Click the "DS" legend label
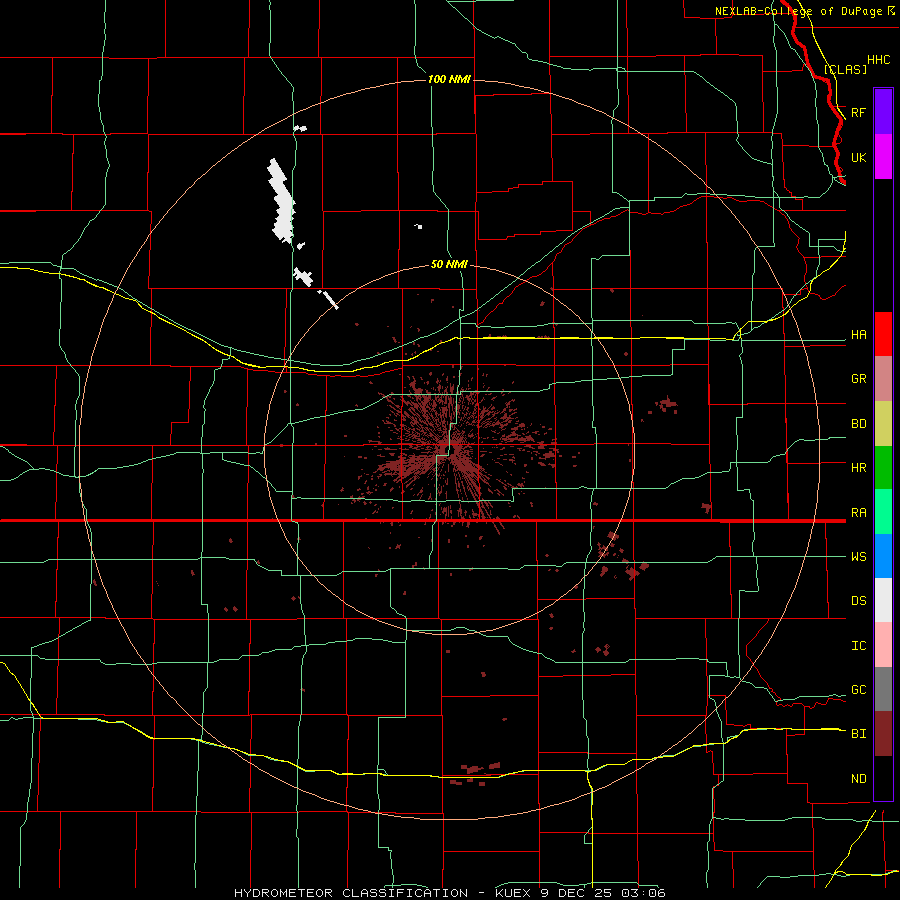This screenshot has width=900, height=900. coord(858,601)
